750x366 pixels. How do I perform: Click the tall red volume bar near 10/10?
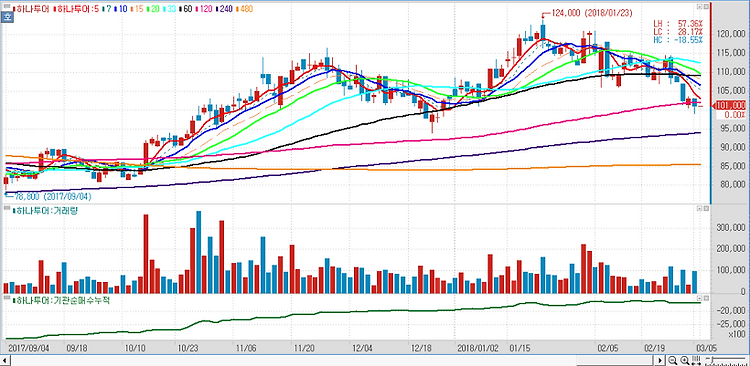coord(146,254)
